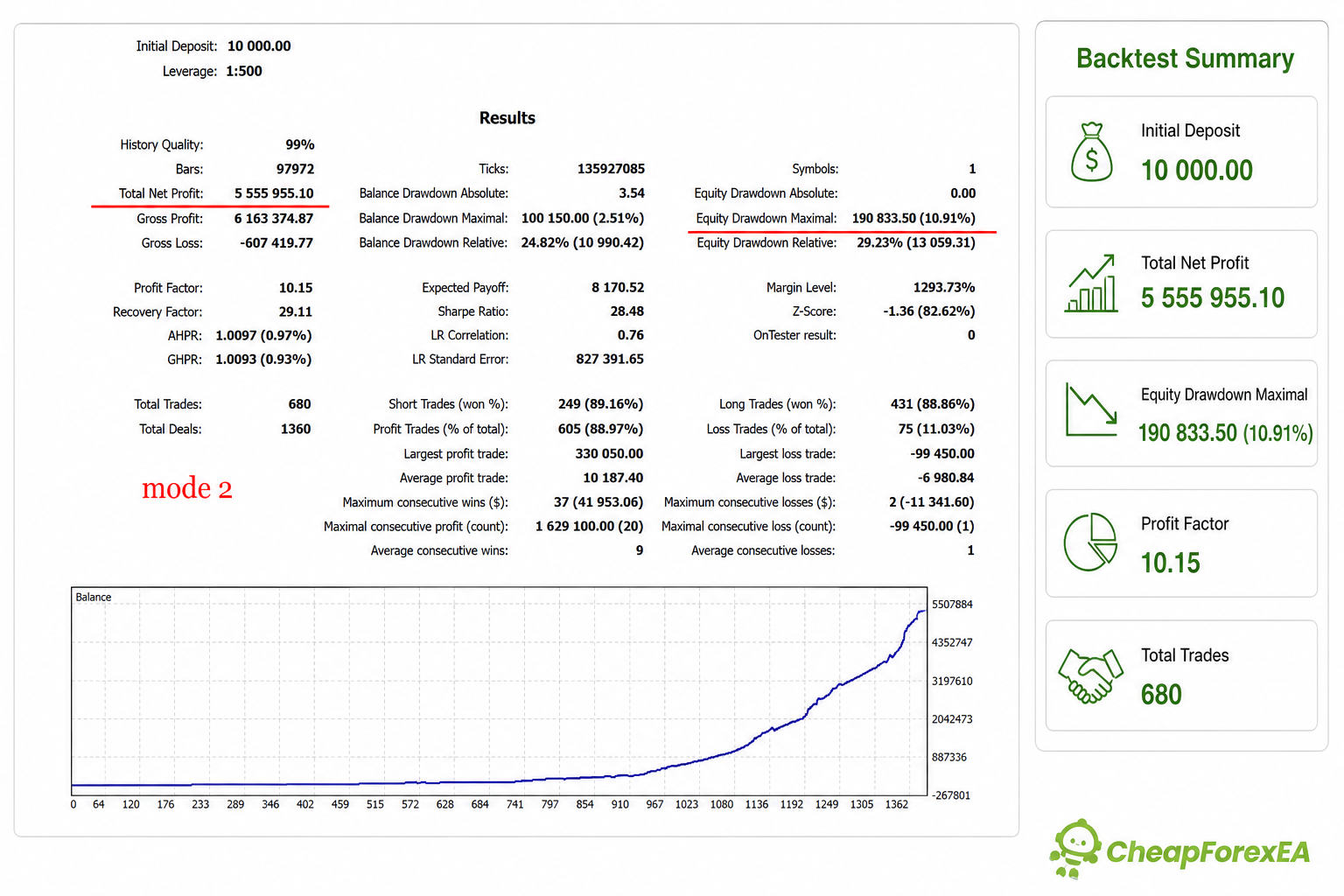The width and height of the screenshot is (1344, 896).
Task: Click the Leverage 1:500 value
Action: 244,71
